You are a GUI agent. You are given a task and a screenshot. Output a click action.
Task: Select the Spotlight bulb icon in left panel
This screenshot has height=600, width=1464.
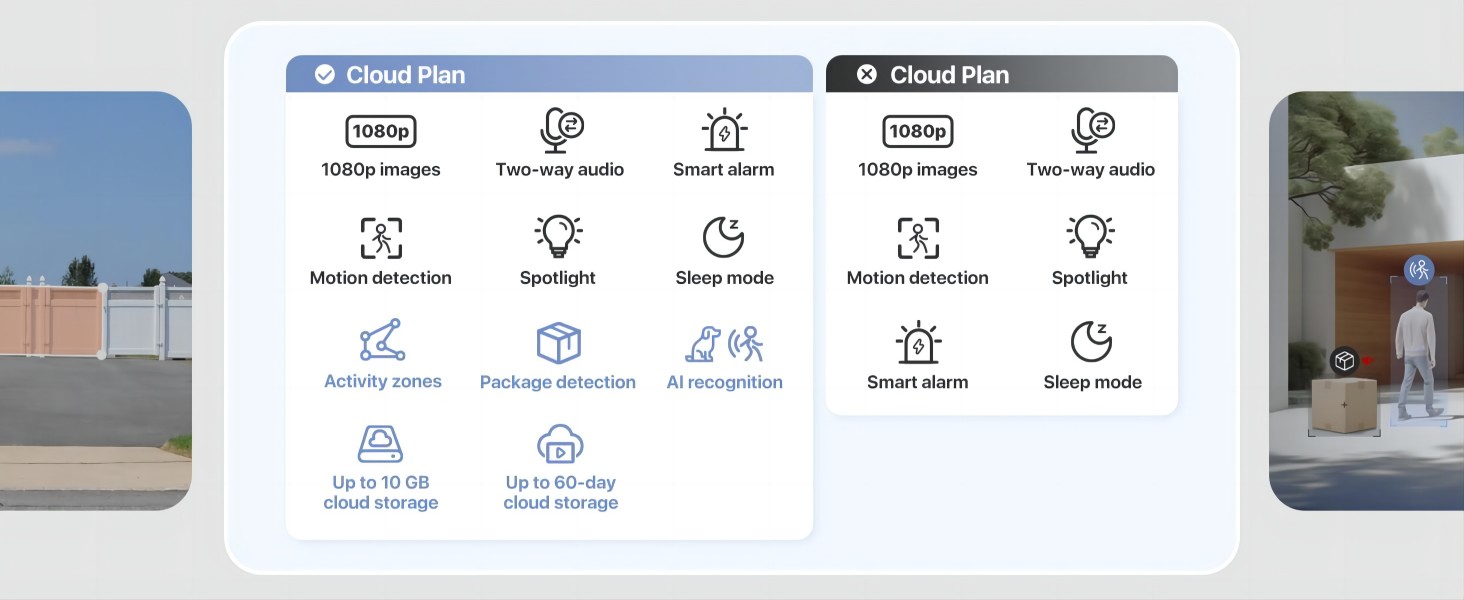pos(558,237)
